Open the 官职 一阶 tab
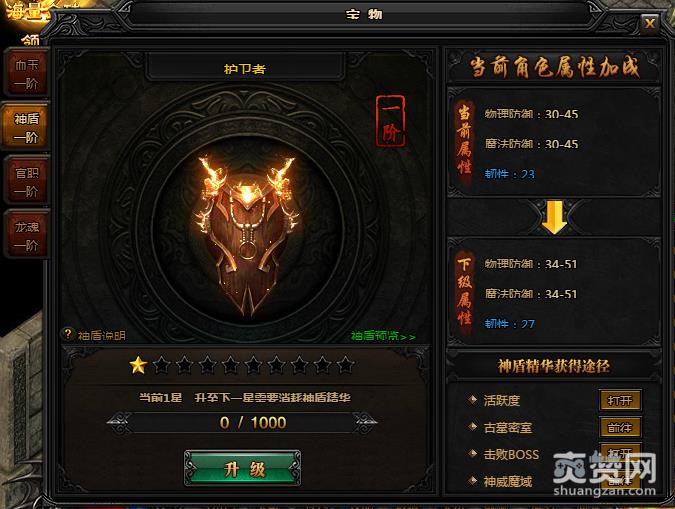Screen dimensions: 675x509 (26, 181)
